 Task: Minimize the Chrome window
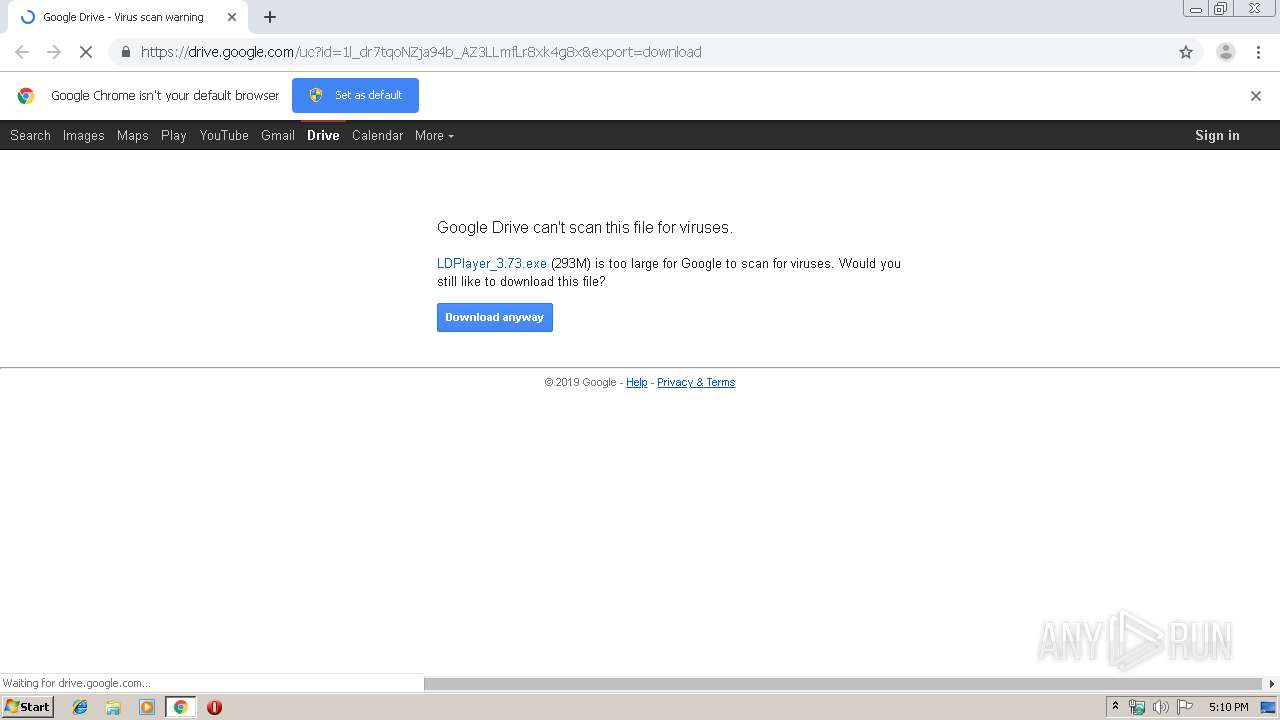point(1196,9)
